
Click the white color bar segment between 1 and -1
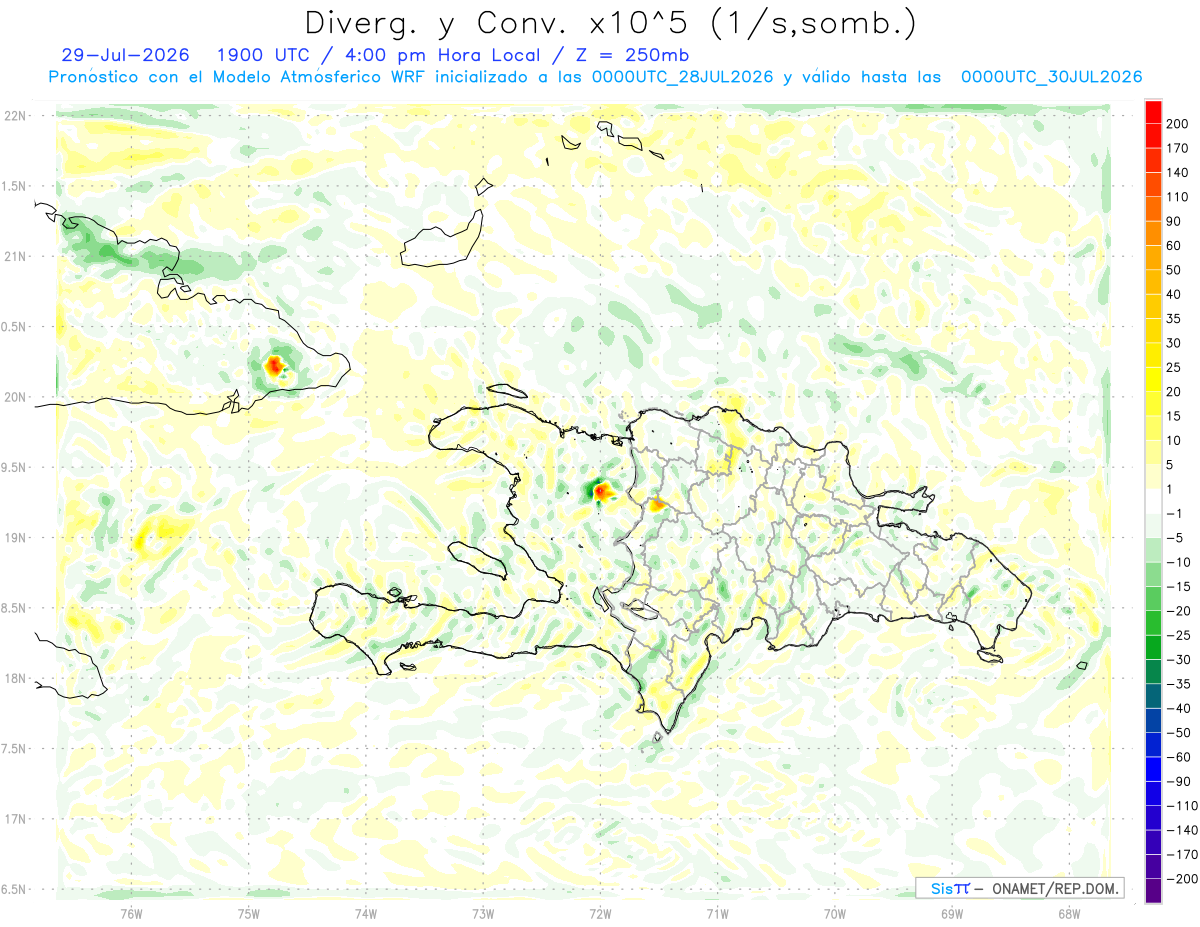pos(1153,501)
